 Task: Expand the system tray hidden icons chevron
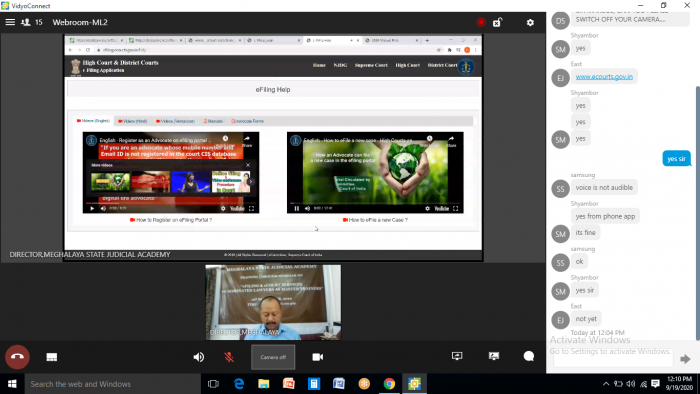(606, 384)
